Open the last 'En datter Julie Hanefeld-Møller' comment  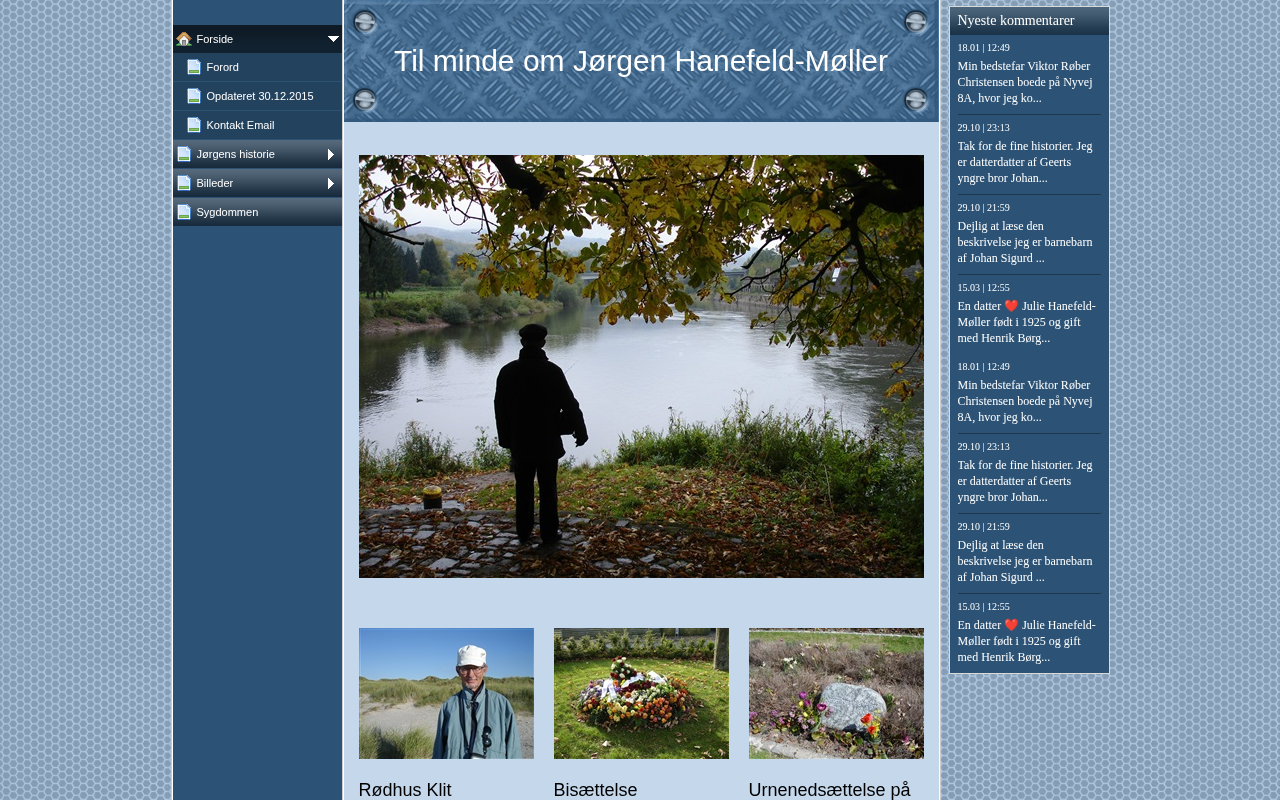pos(1027,641)
